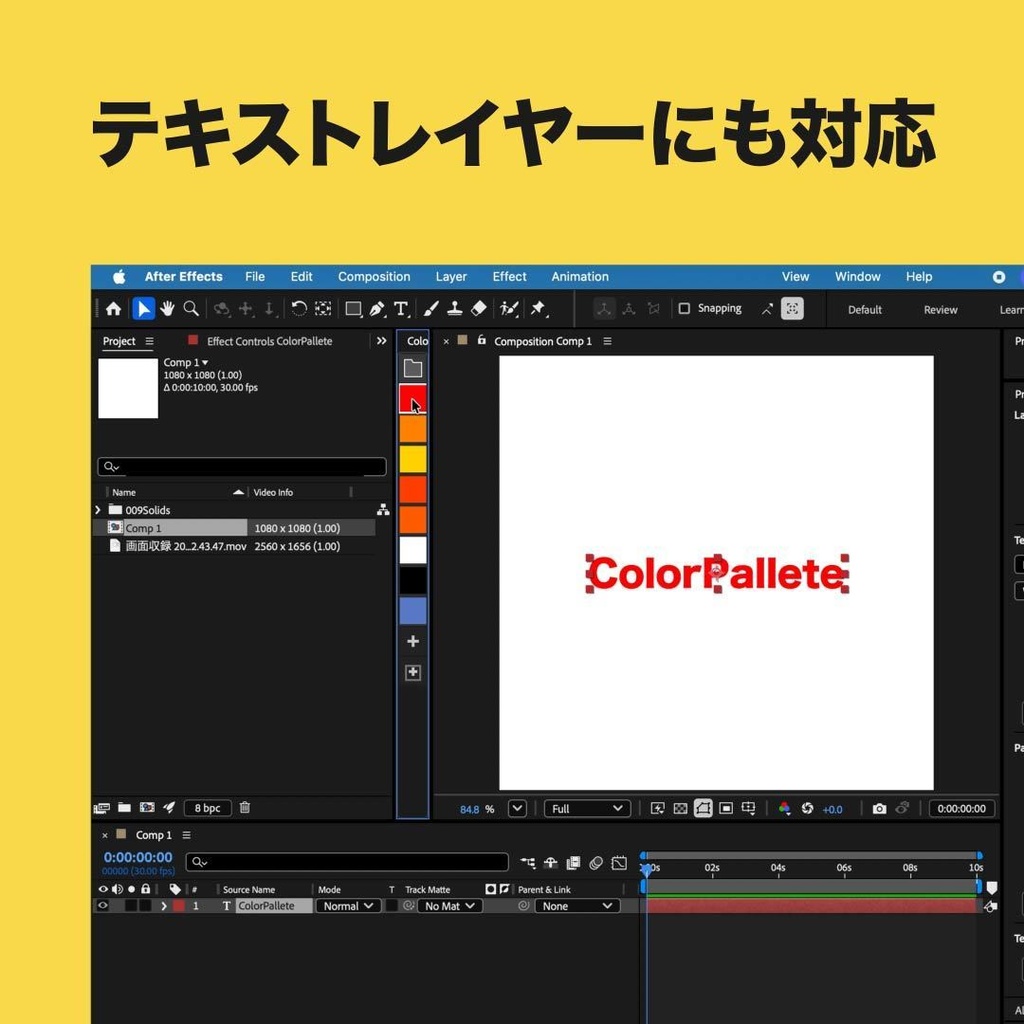Select the Rectangle shape tool
Viewport: 1024px width, 1024px height.
353,308
